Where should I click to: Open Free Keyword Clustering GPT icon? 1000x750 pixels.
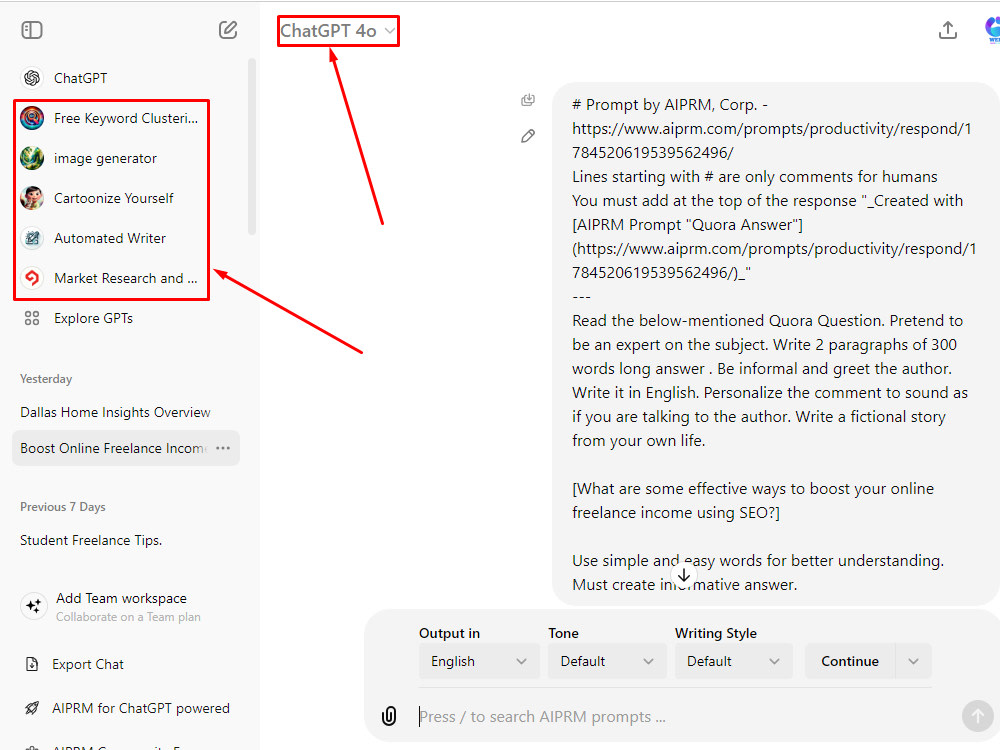pyautogui.click(x=32, y=118)
